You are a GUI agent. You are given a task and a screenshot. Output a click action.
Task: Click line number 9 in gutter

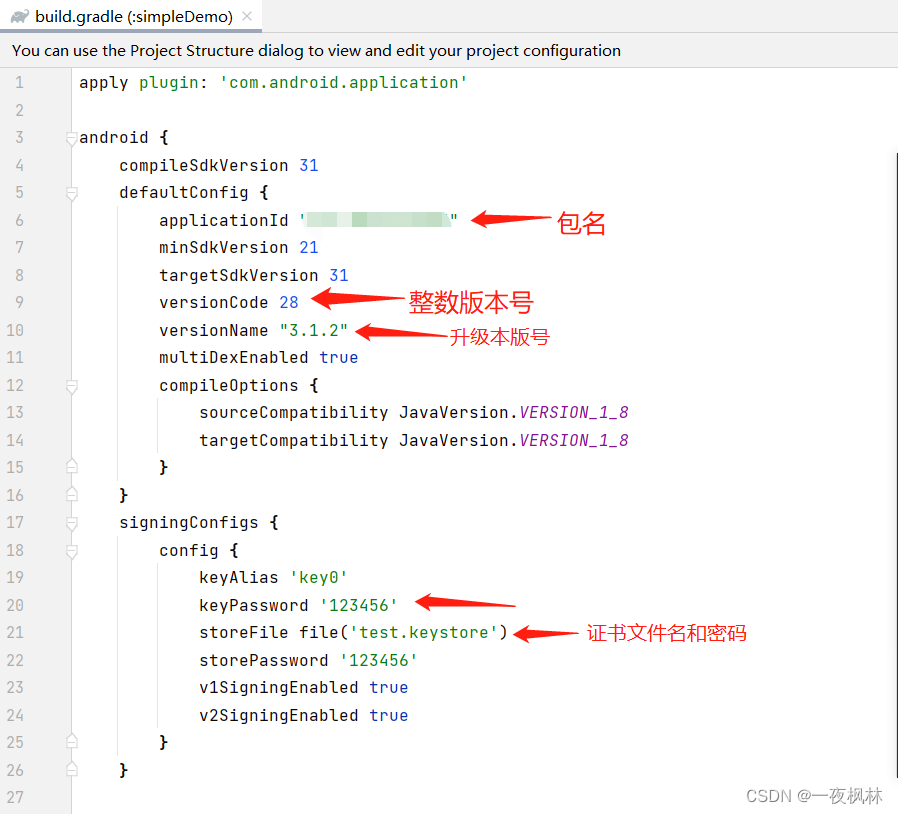(19, 302)
